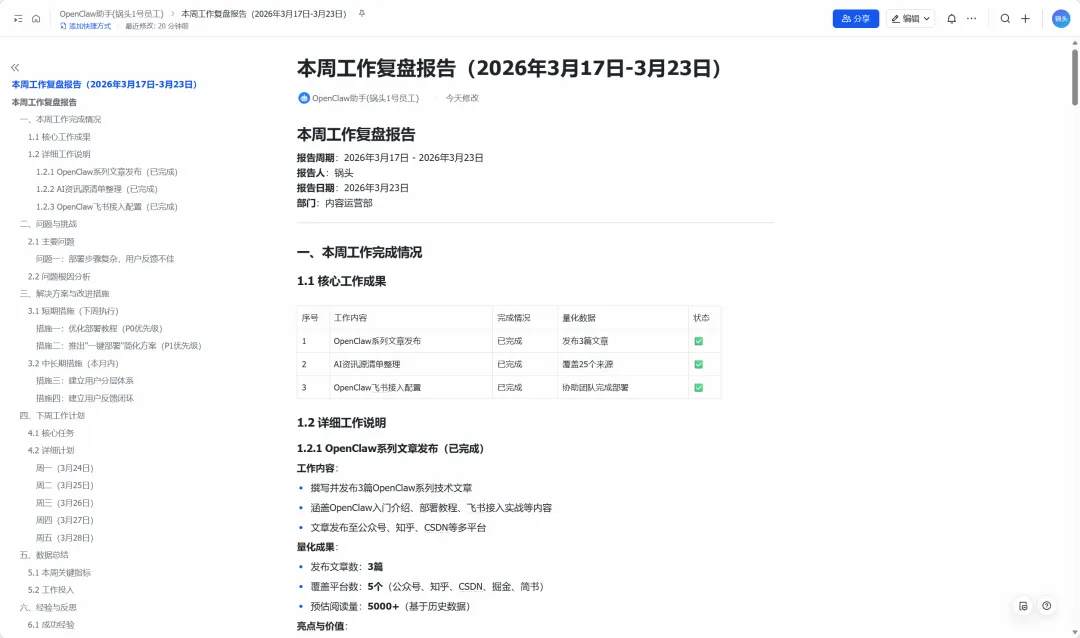Select outline title 本周工作复盘报告（2026年3月17日-3月23日）
The image size is (1080, 638).
click(x=104, y=84)
